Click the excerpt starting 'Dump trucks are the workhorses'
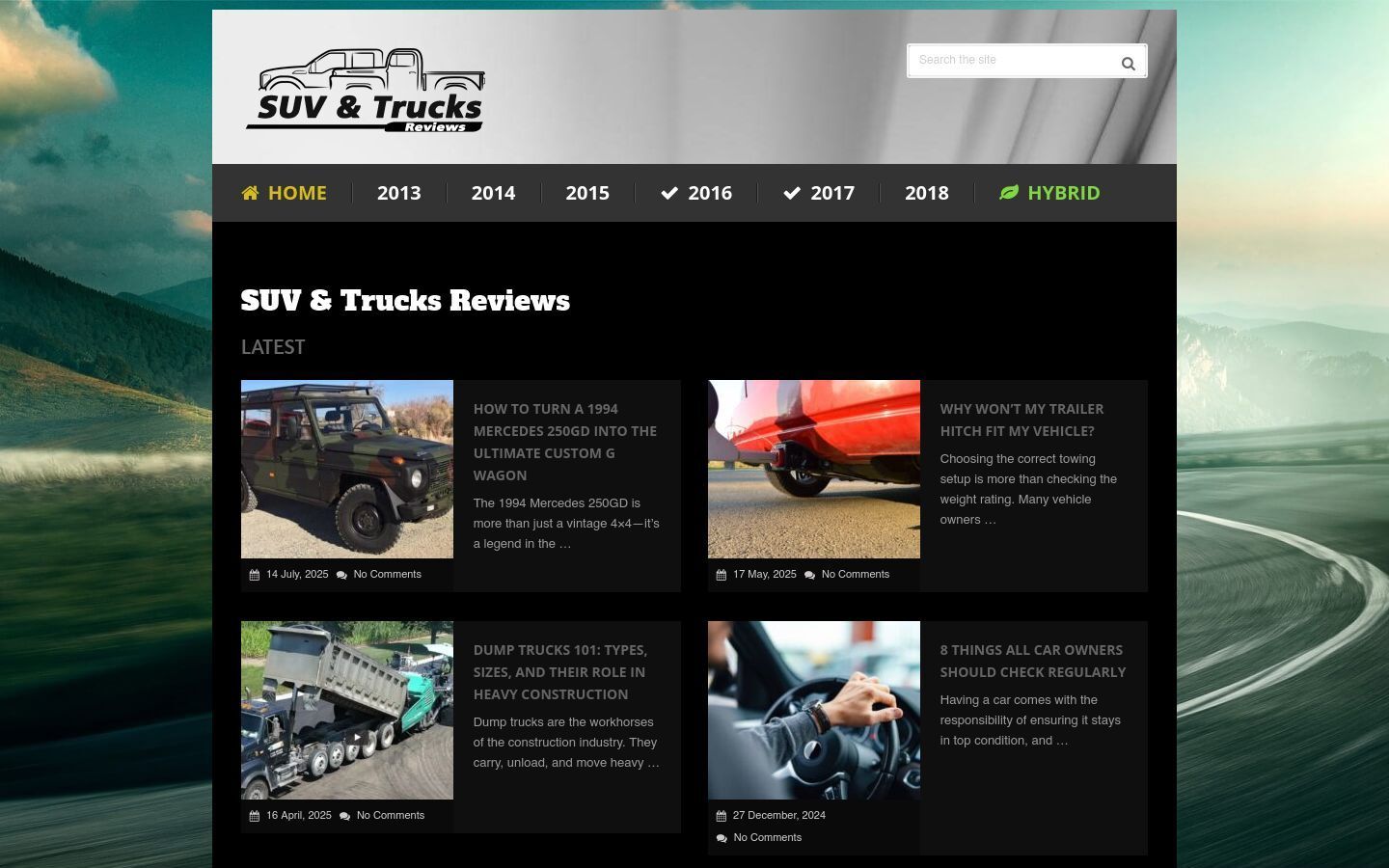Image resolution: width=1389 pixels, height=868 pixels. [567, 743]
